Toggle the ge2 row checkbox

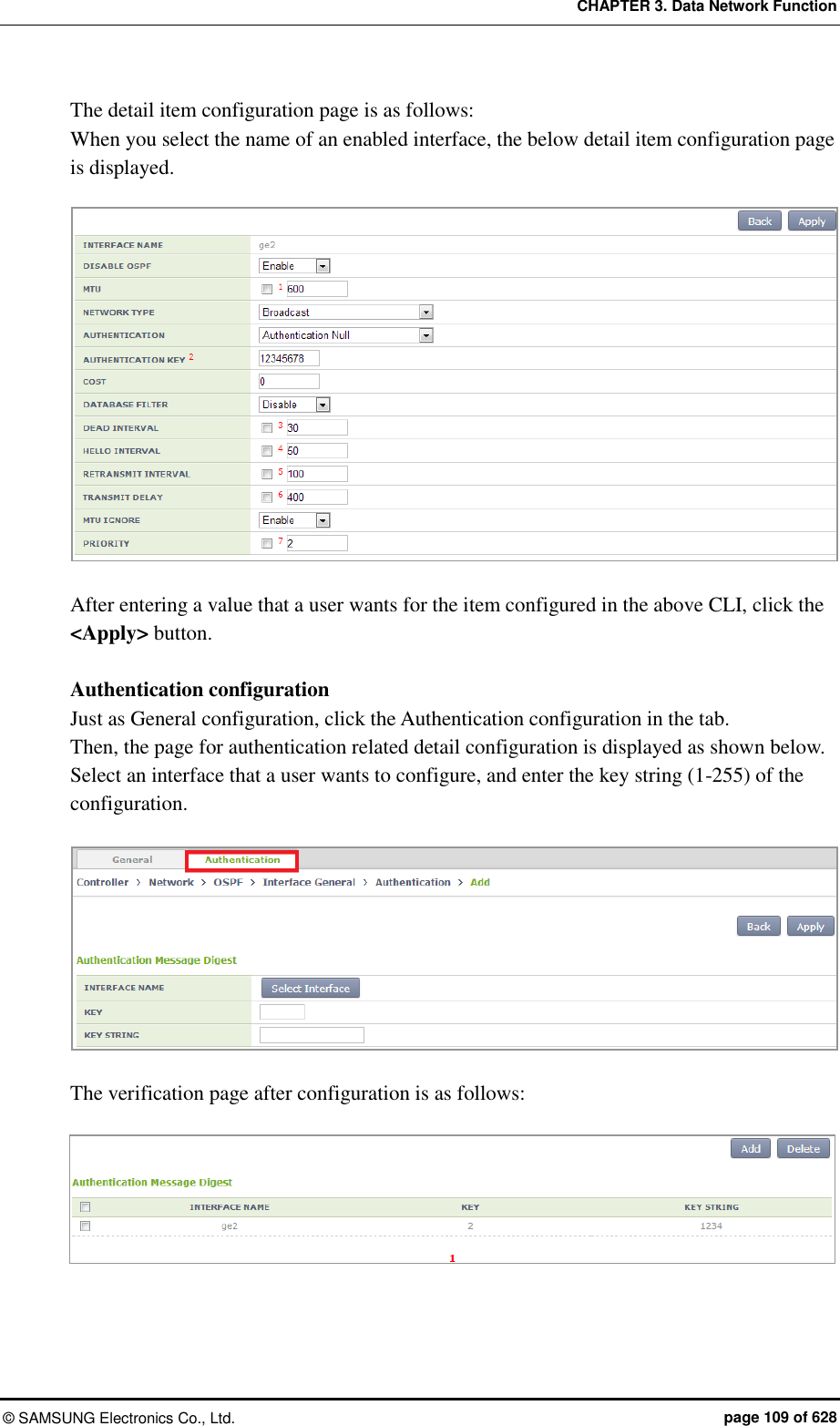pos(85,1226)
